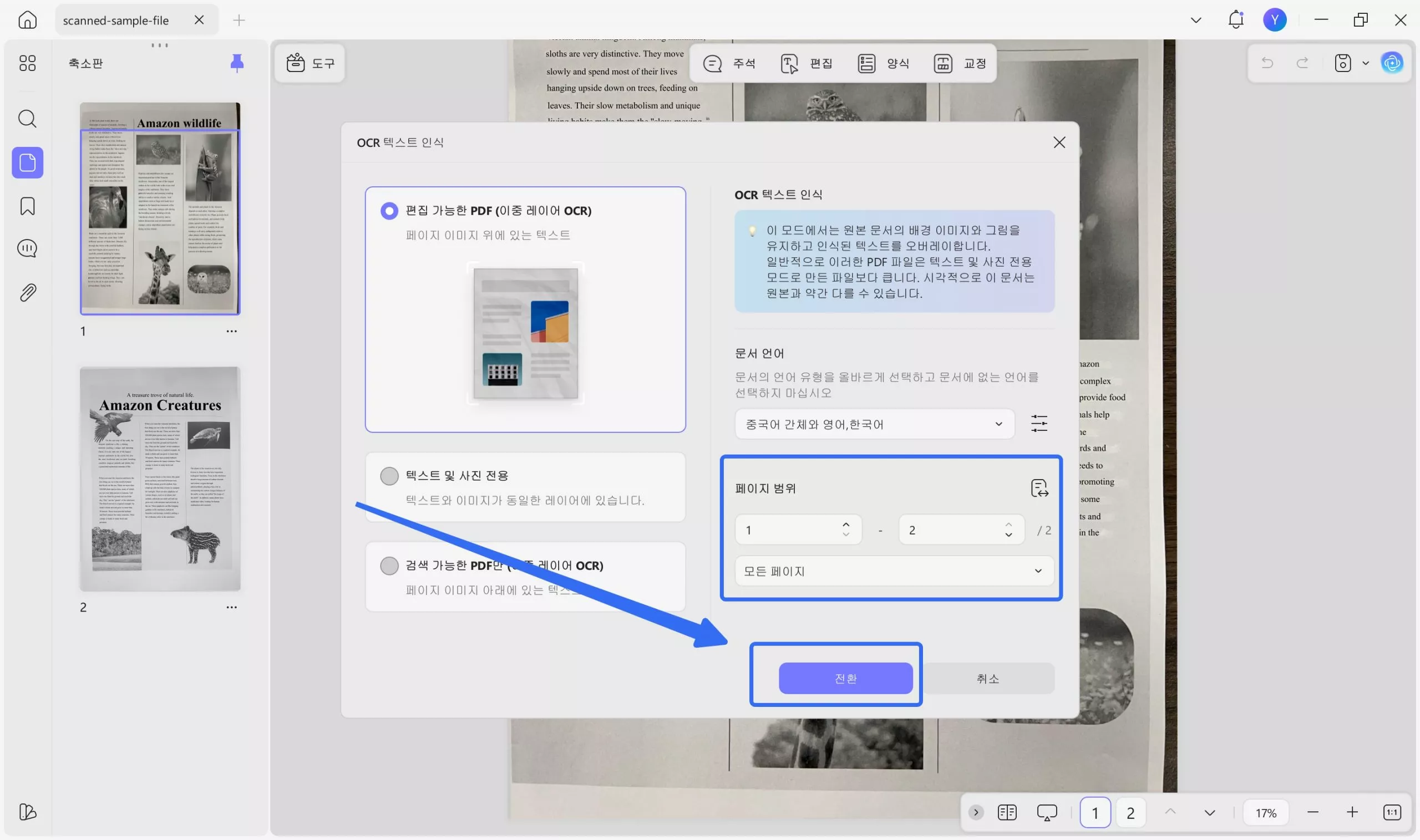The width and height of the screenshot is (1420, 840).
Task: Open the 모든 페이지 dropdown
Action: (x=894, y=571)
